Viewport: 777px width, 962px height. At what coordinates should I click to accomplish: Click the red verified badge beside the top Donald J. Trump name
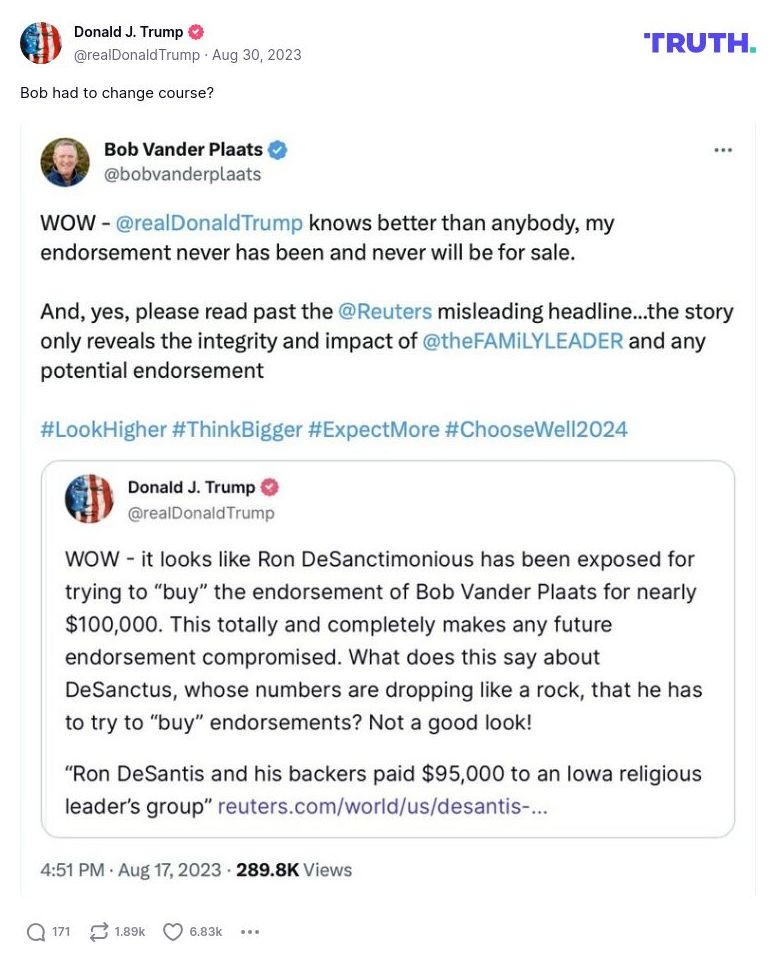click(x=197, y=32)
